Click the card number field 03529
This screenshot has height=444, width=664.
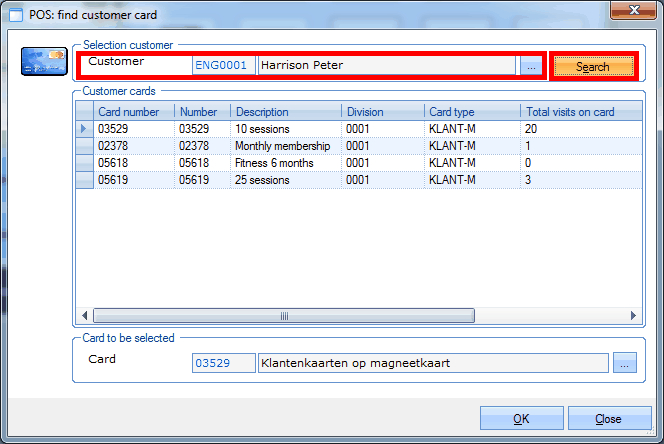pos(223,363)
